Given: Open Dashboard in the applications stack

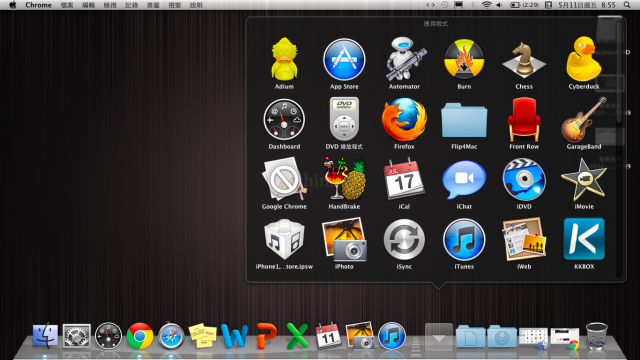Looking at the screenshot, I should click(284, 120).
